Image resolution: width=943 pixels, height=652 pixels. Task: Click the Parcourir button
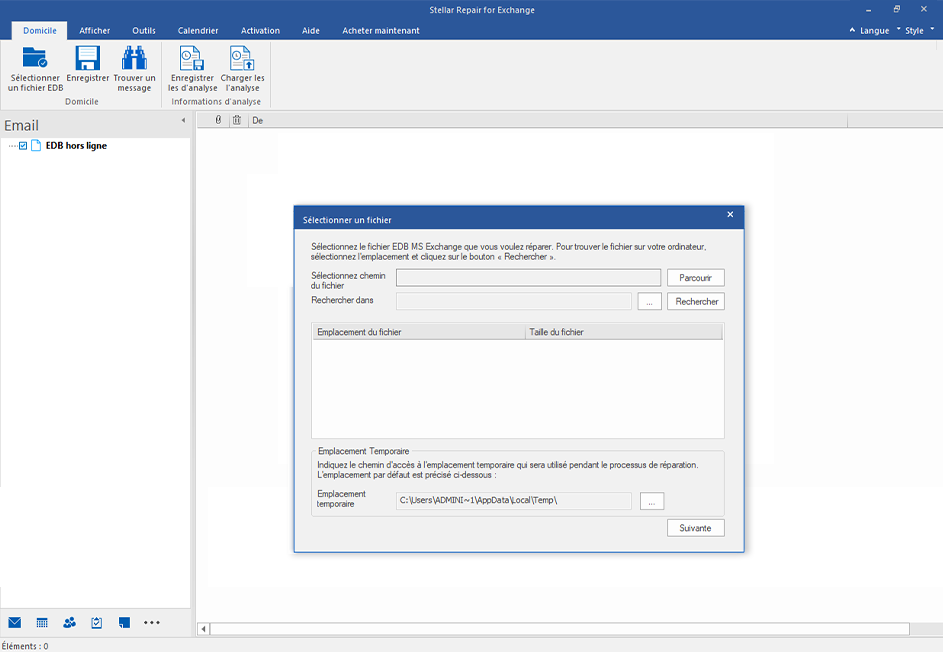(x=695, y=278)
